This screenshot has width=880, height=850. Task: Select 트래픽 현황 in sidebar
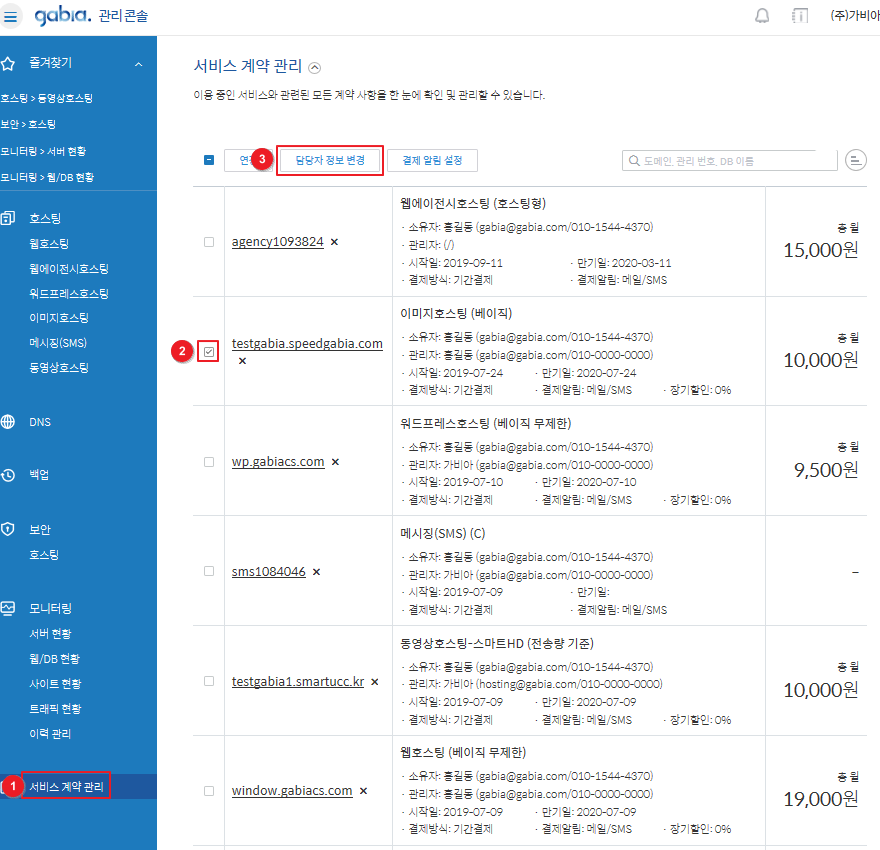(x=55, y=709)
